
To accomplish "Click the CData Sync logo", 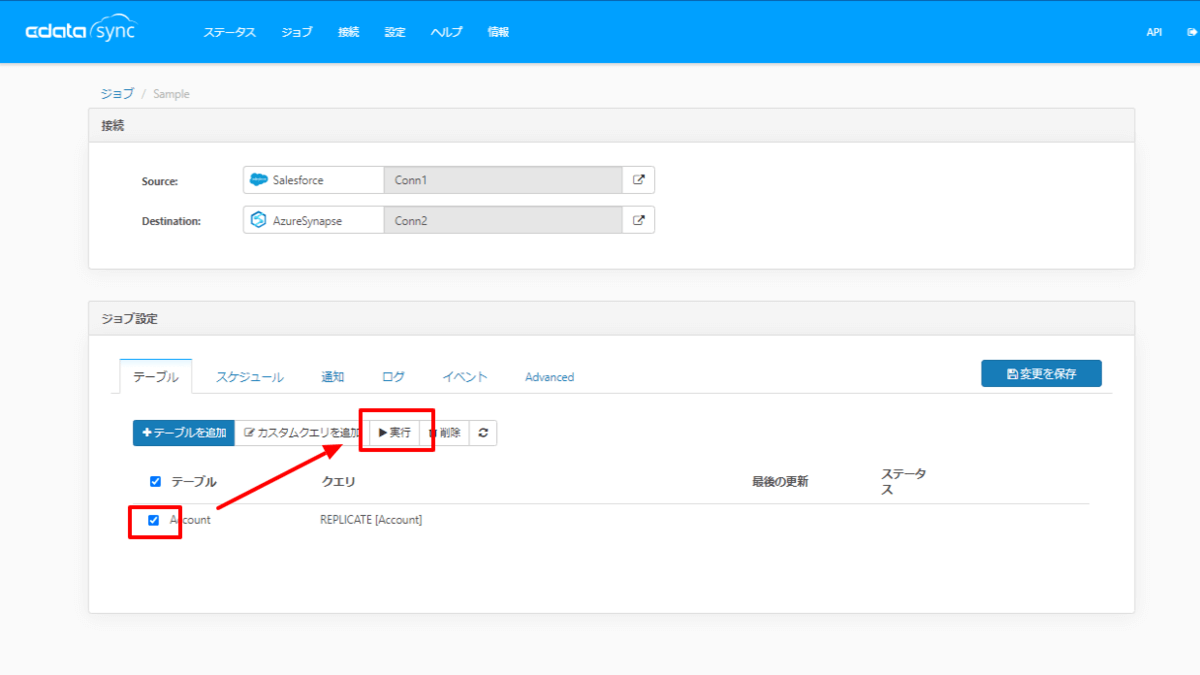I will point(81,31).
